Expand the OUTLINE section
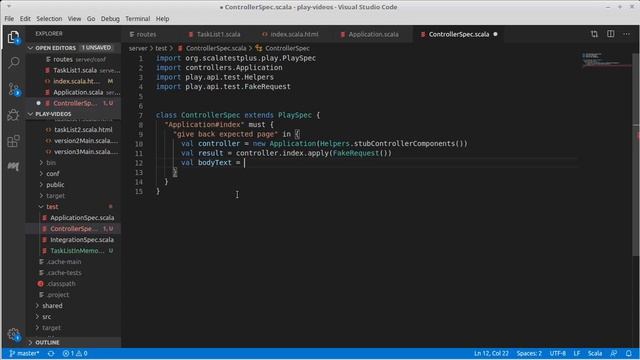This screenshot has height=360, width=640. pyautogui.click(x=73, y=342)
